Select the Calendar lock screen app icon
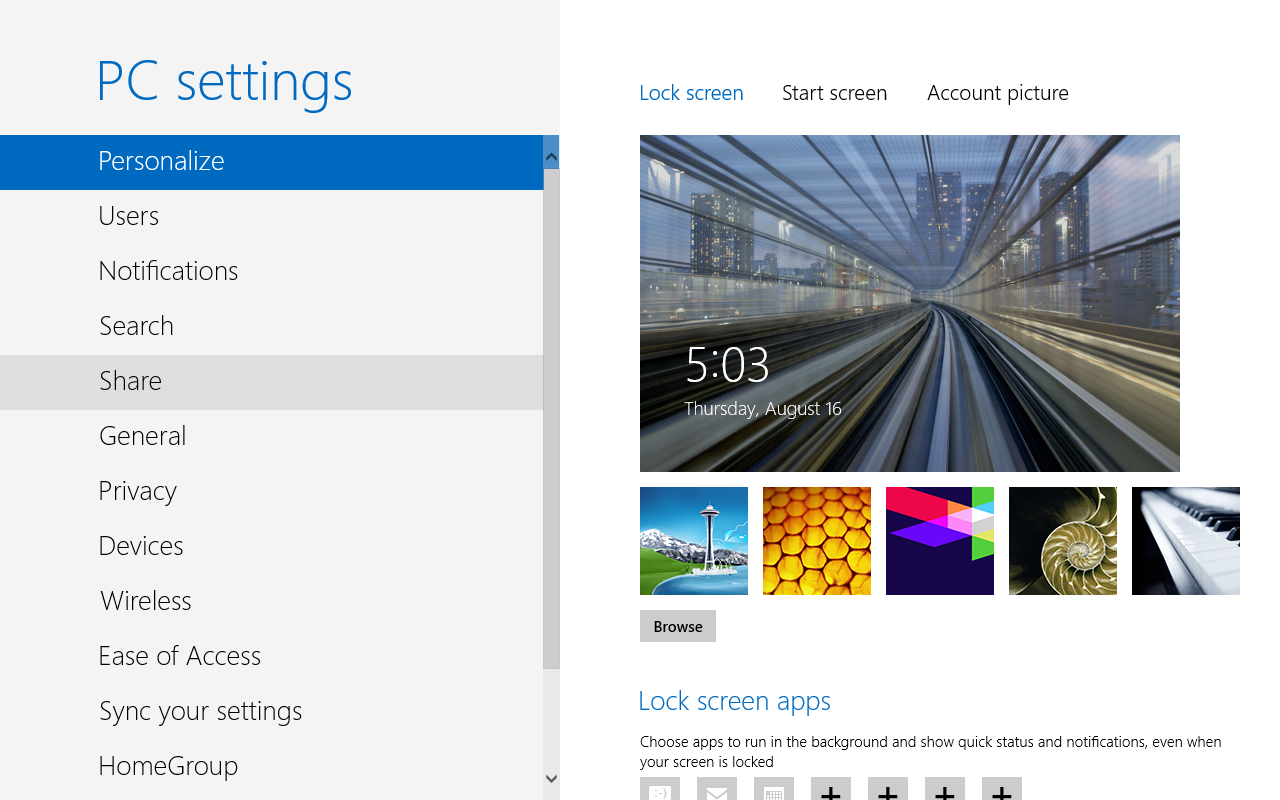This screenshot has width=1280, height=800. [773, 791]
